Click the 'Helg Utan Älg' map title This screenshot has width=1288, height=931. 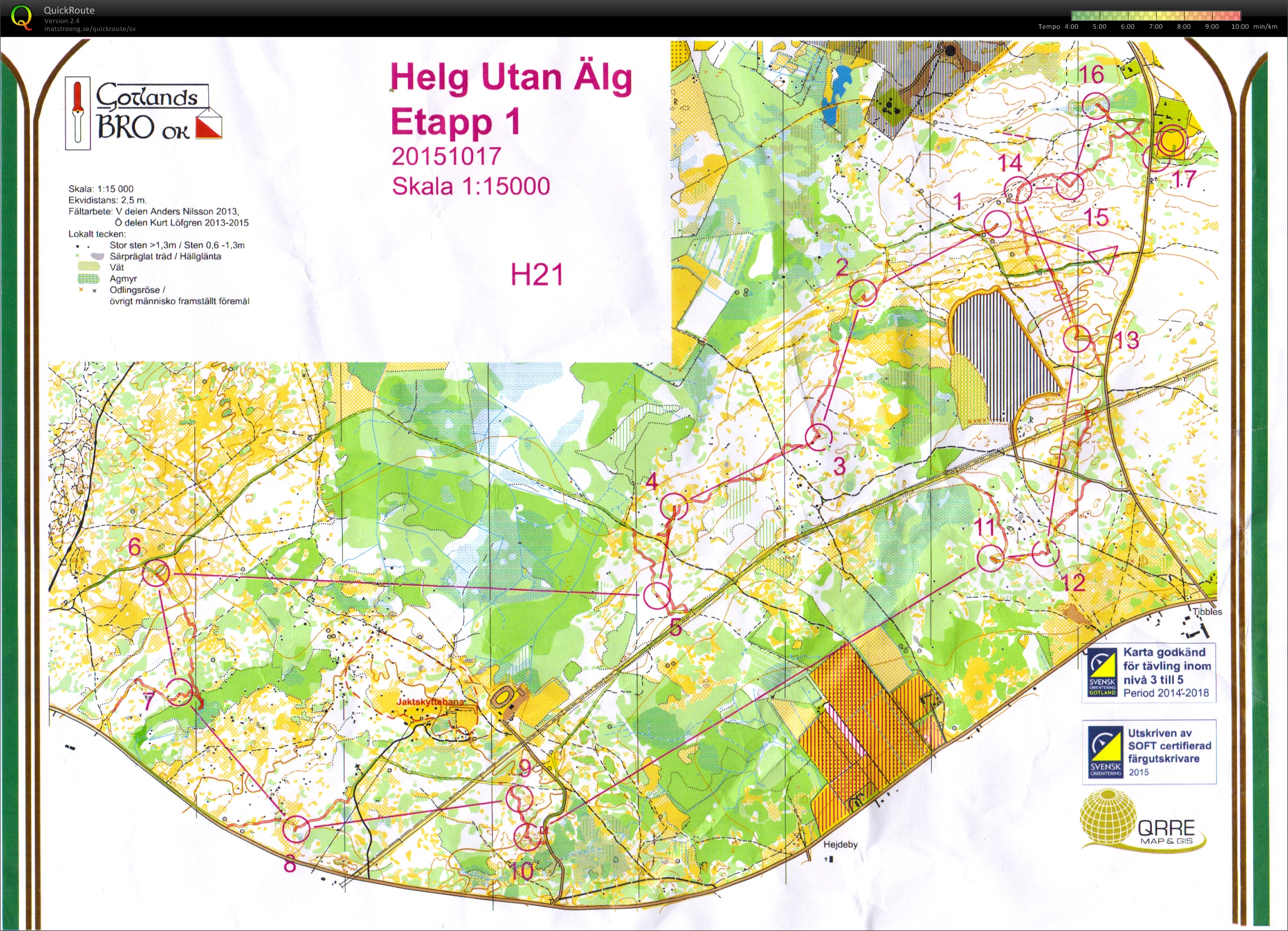[511, 78]
